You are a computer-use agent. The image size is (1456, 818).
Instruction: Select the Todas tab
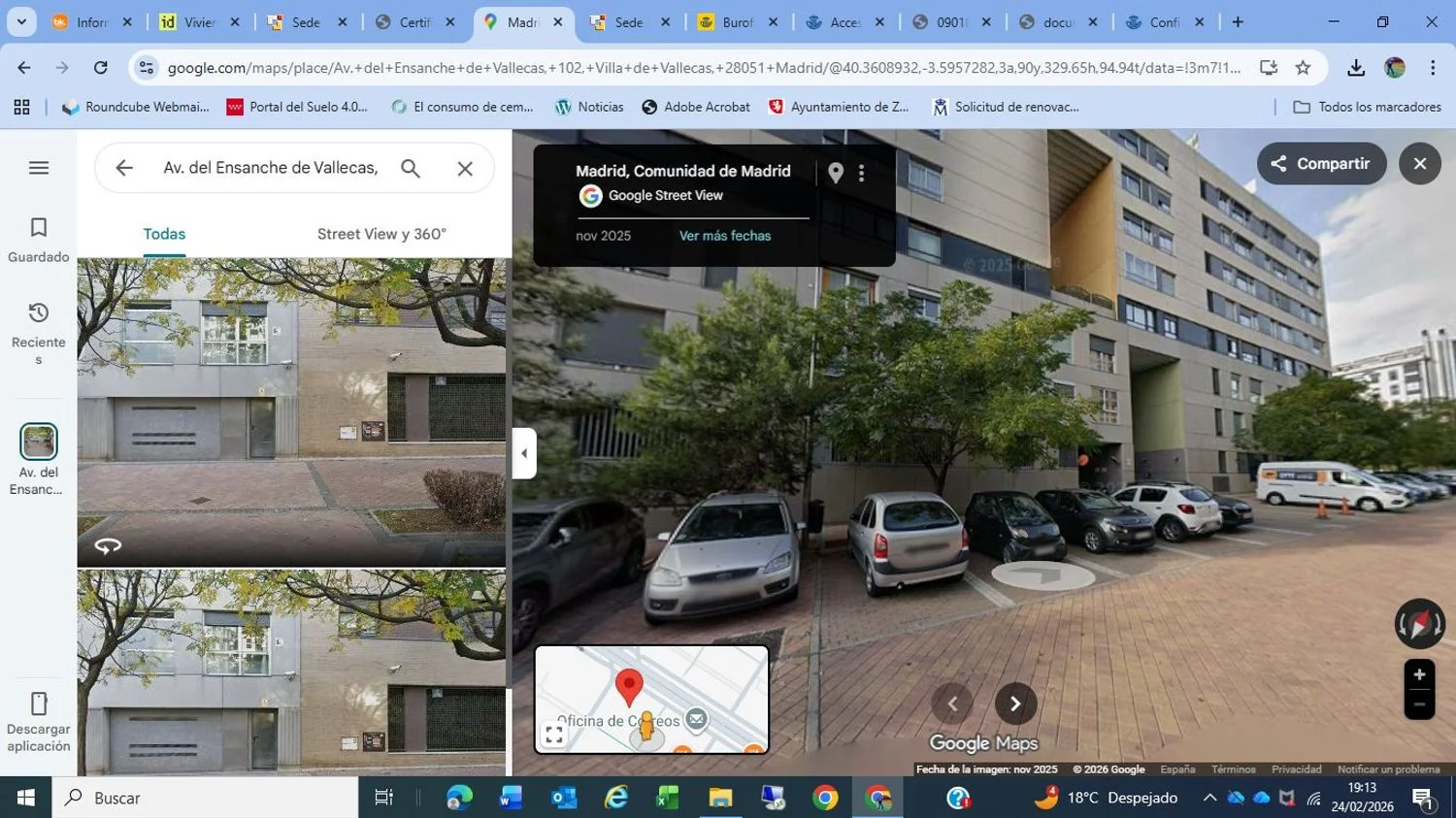click(162, 233)
